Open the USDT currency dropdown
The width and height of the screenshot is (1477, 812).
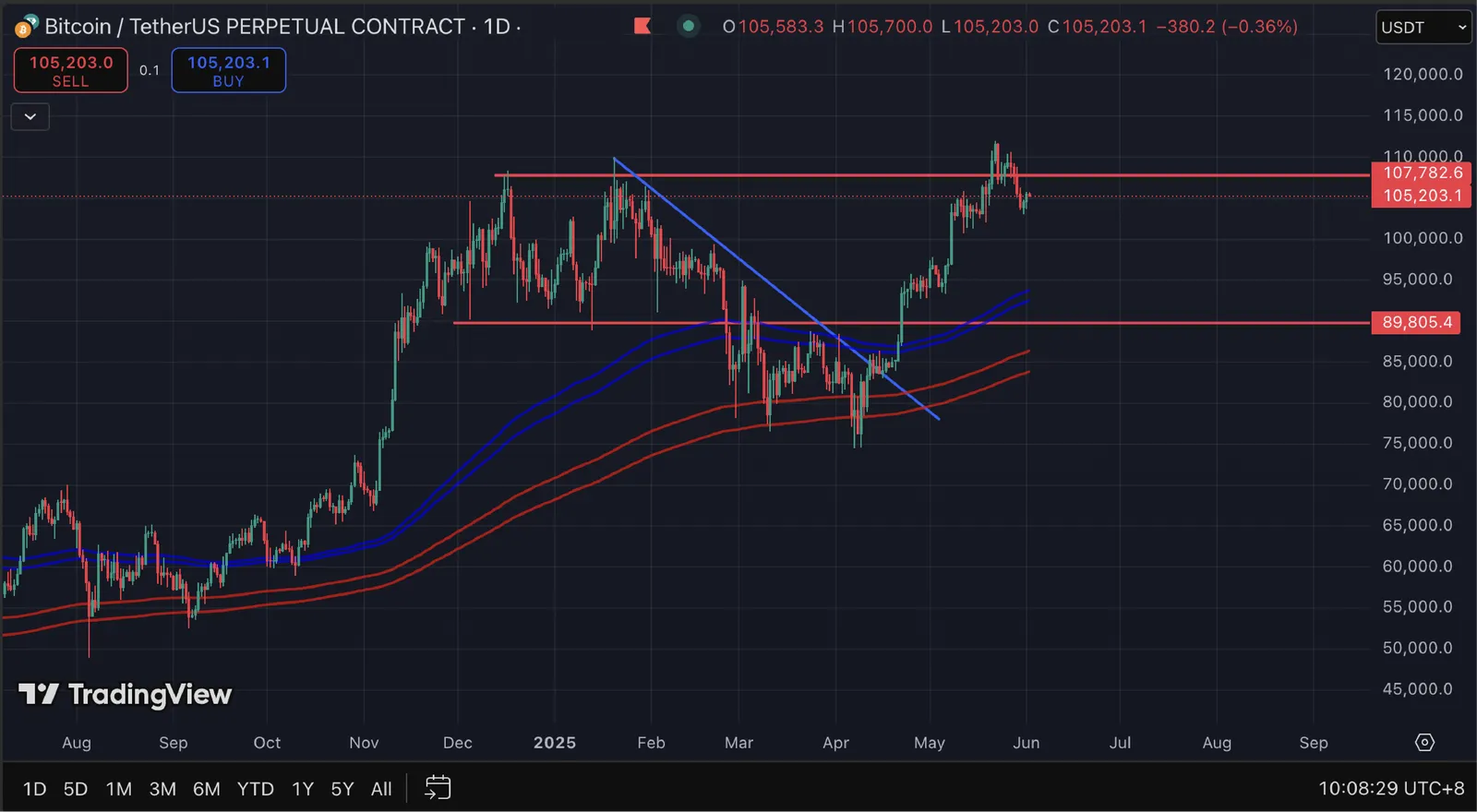click(1423, 28)
